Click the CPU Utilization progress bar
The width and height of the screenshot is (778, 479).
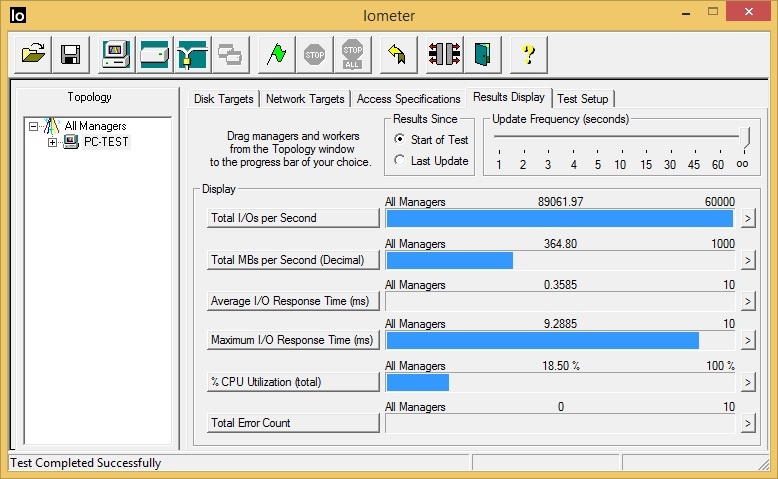(x=560, y=382)
